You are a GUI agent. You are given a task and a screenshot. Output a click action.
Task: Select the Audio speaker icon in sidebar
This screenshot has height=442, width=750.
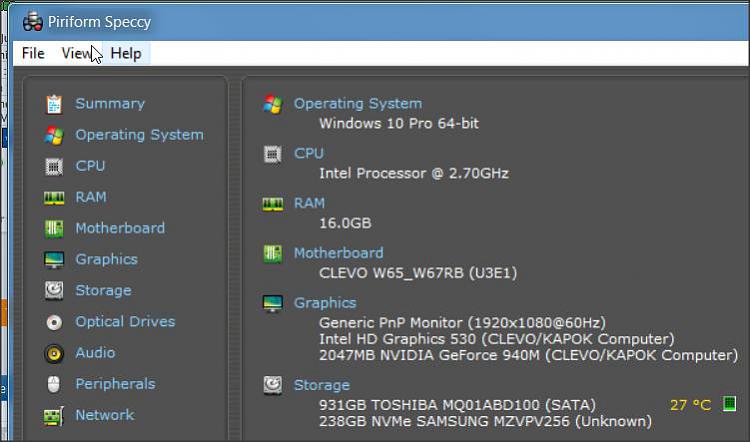[54, 354]
